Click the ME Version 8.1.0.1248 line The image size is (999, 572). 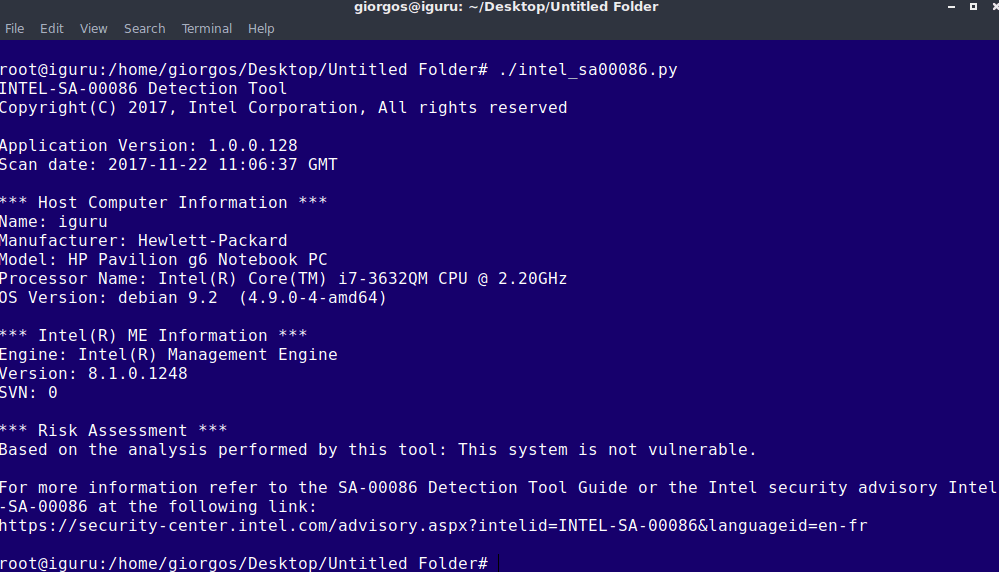[94, 374]
